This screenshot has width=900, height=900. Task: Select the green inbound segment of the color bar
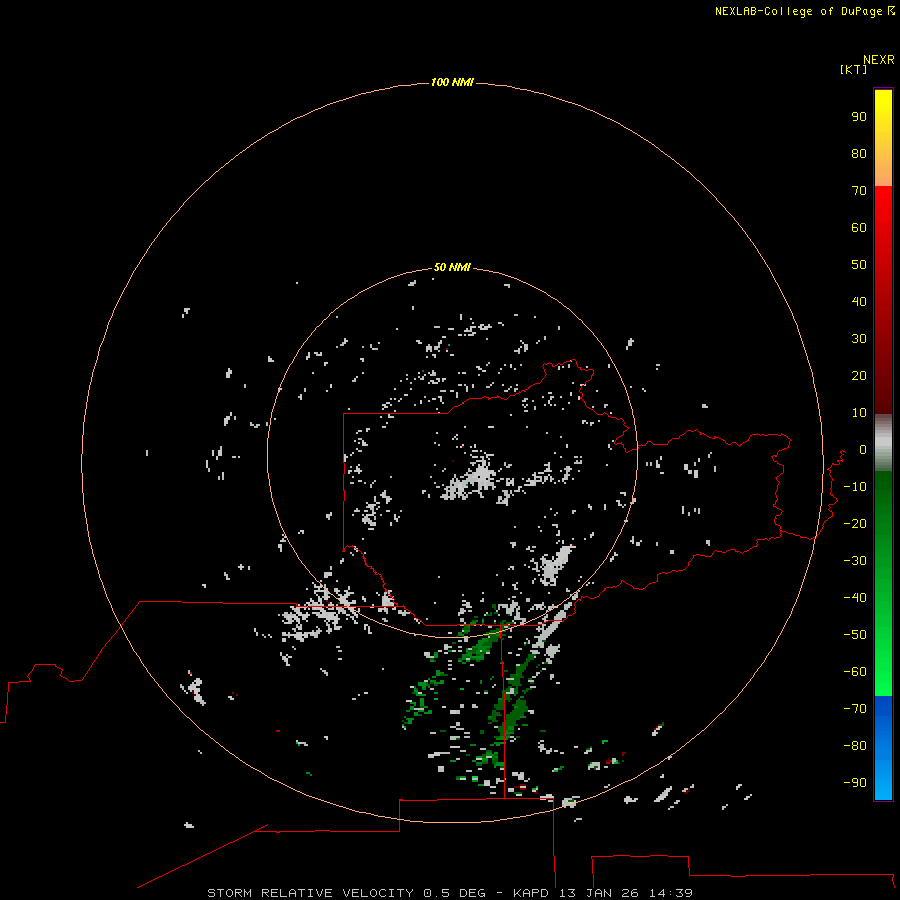click(x=883, y=584)
